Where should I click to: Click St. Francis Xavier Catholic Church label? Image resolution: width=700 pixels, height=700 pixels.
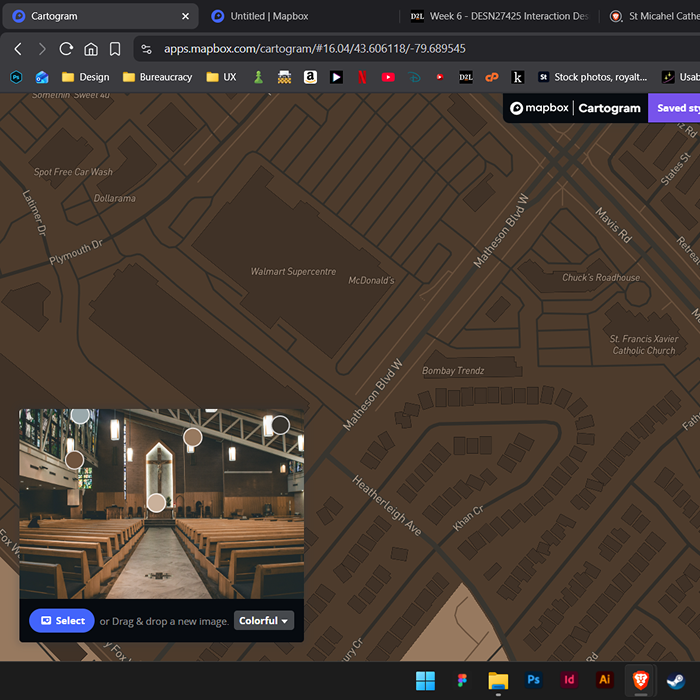(644, 345)
